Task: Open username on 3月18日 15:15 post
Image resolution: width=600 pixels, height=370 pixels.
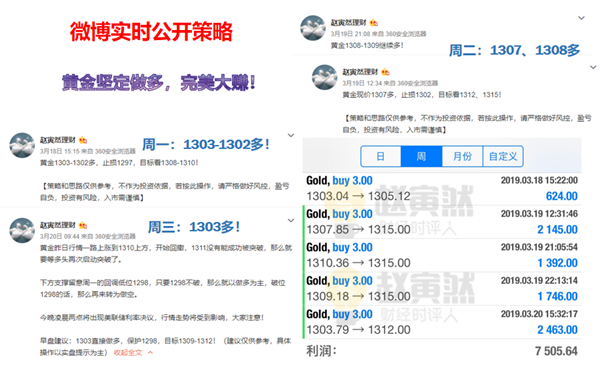Action: pyautogui.click(x=58, y=140)
